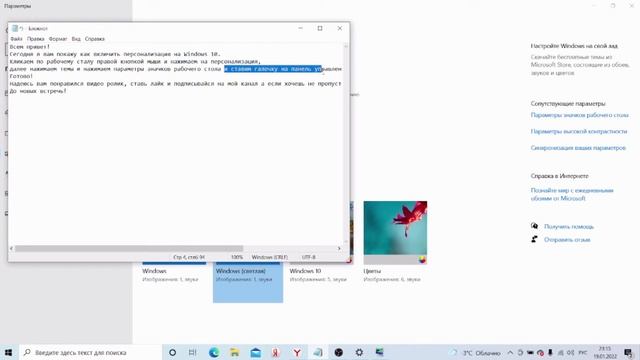Click the taskbar search box
This screenshot has width=640, height=360.
[90, 352]
